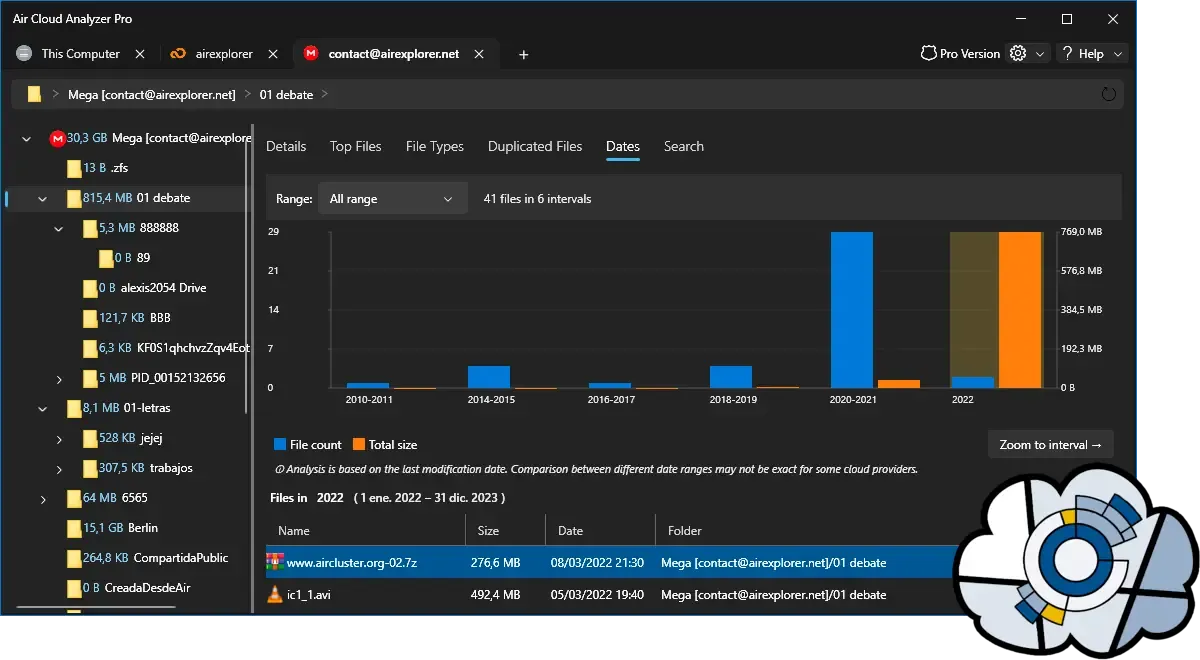The width and height of the screenshot is (1200, 660).
Task: Click the blue 2014-2015 chart bar
Action: tap(489, 377)
